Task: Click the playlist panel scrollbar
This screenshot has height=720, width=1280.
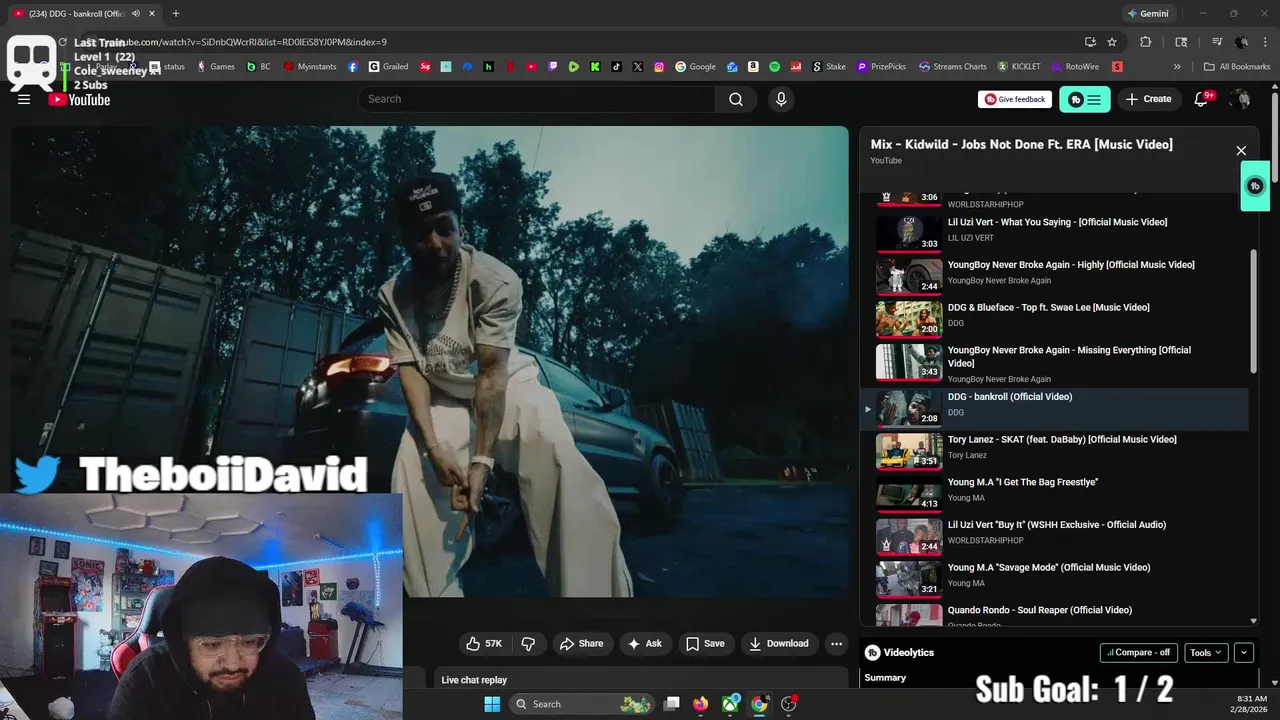Action: coord(1254,310)
